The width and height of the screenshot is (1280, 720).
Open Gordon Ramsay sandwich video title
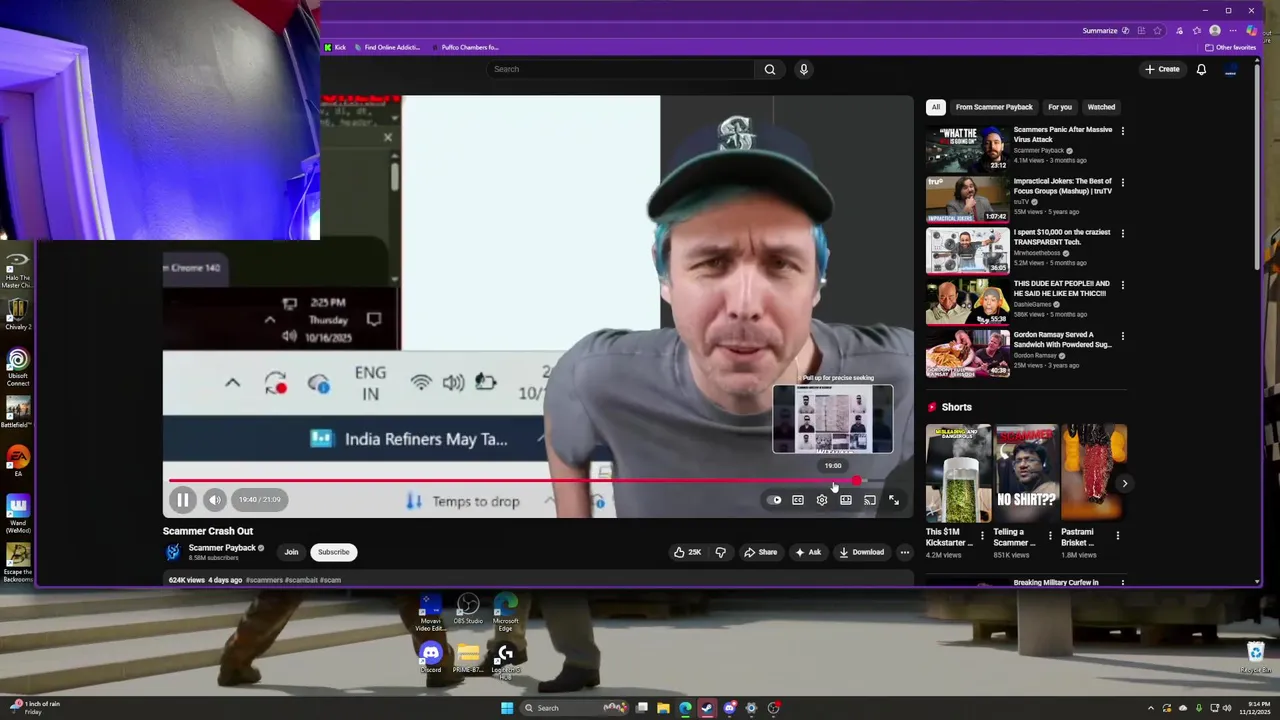1063,339
